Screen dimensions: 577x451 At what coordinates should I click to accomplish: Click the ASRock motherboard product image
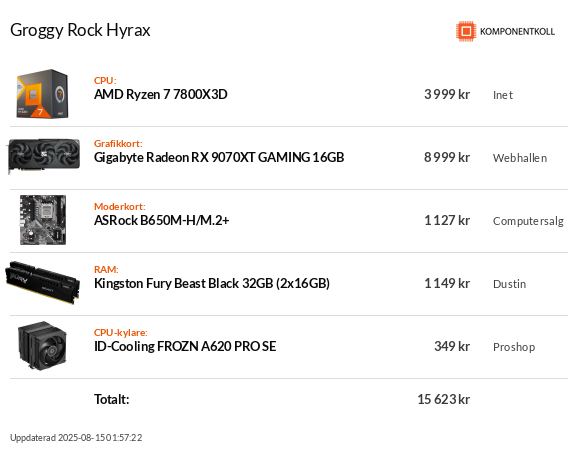tap(43, 220)
